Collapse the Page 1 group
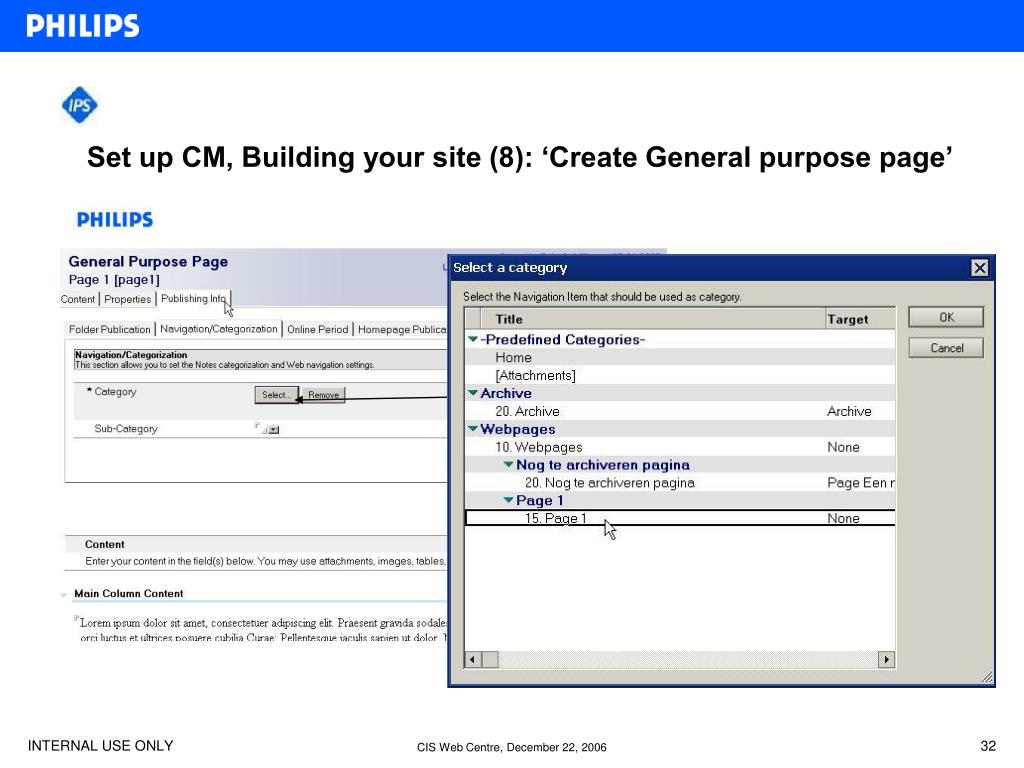The image size is (1024, 768). tap(508, 500)
